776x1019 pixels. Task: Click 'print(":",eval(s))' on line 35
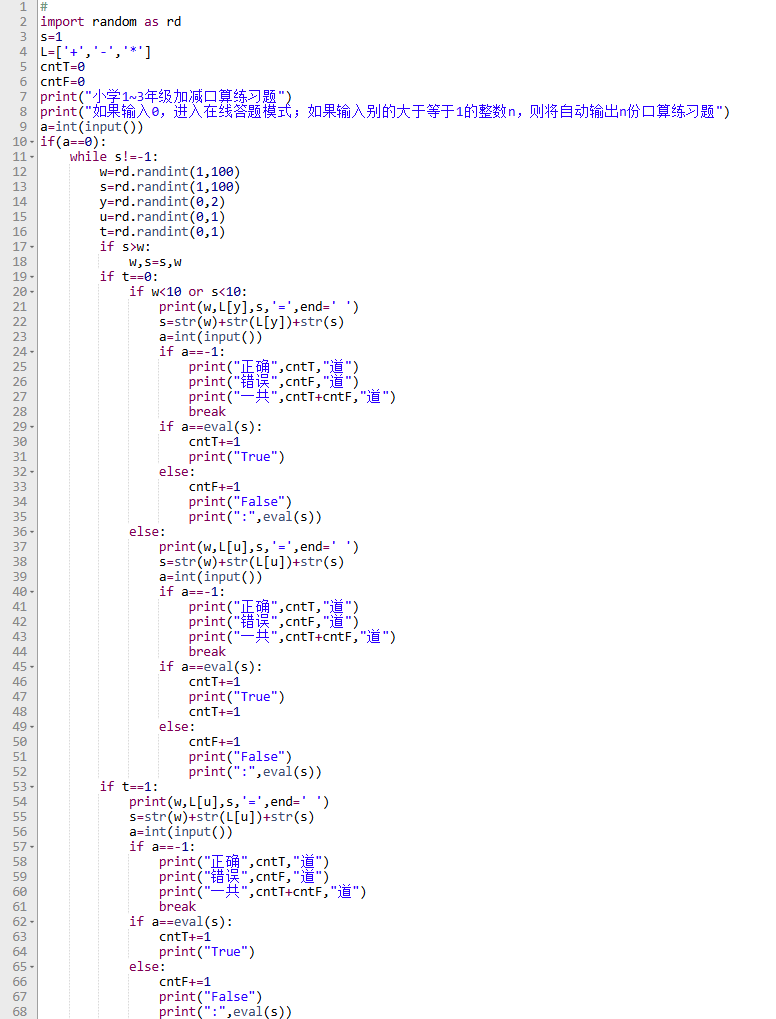pos(255,517)
